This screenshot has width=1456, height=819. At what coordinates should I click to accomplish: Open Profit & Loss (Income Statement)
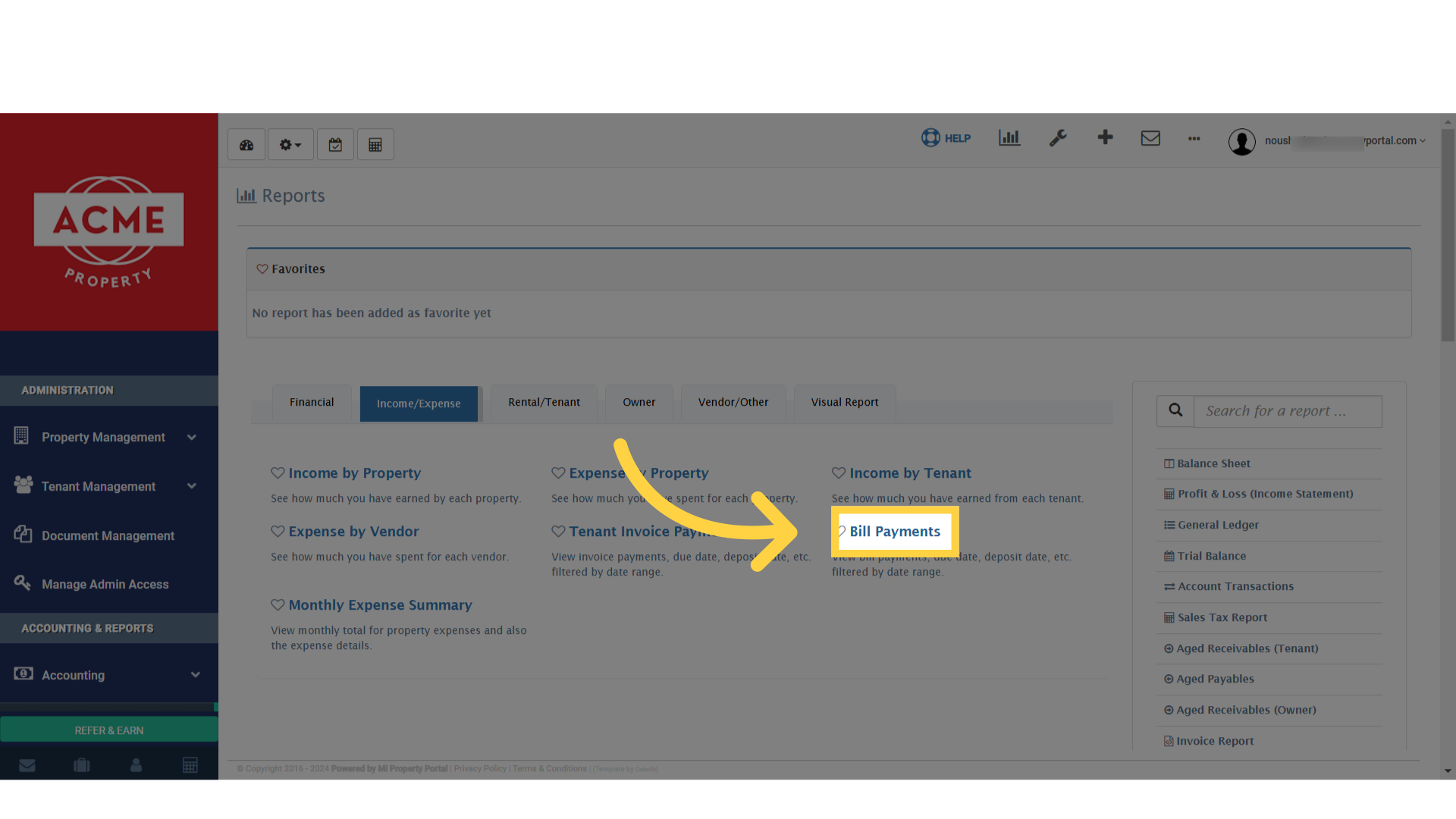point(1265,494)
